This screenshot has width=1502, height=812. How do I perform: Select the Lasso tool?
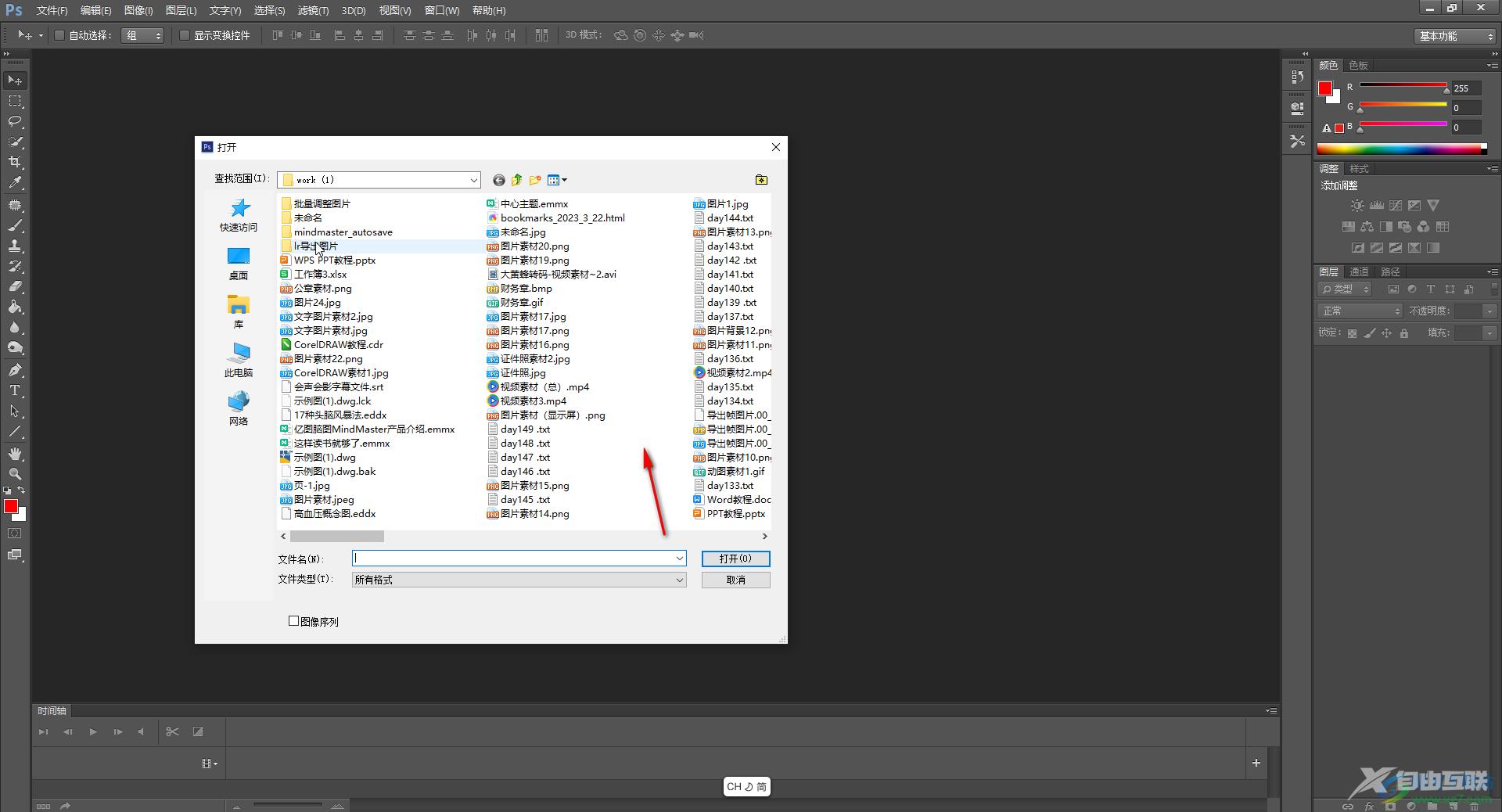click(x=15, y=121)
